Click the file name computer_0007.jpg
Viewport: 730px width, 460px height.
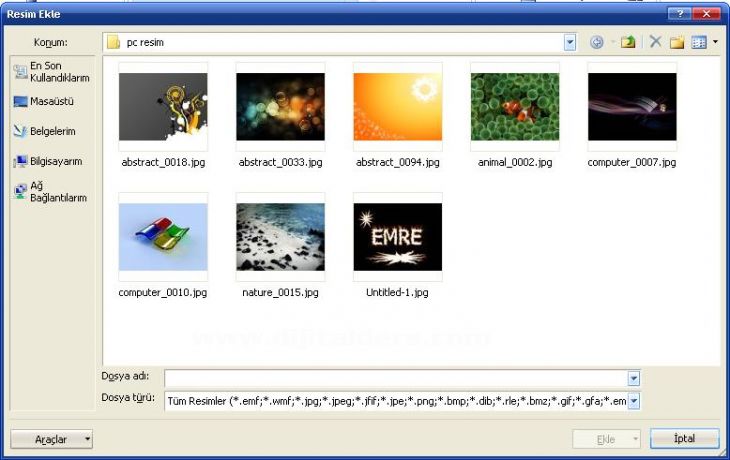632,162
